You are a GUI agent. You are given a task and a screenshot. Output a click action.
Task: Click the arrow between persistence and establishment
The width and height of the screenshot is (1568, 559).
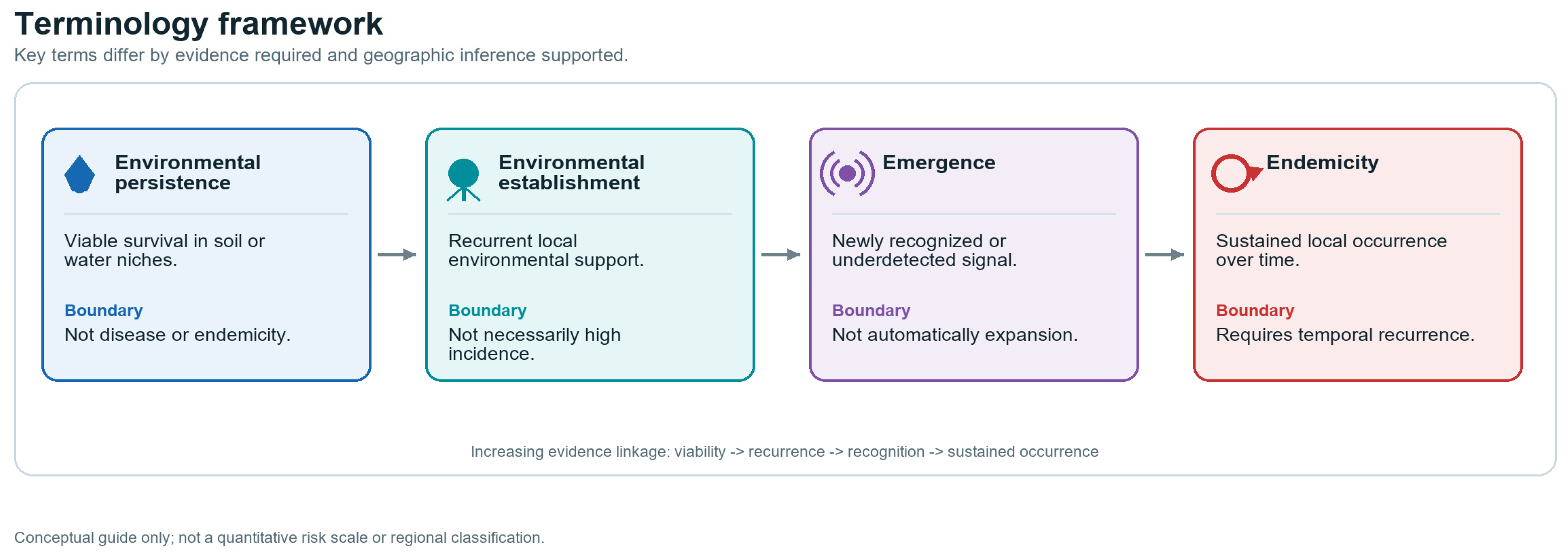pyautogui.click(x=397, y=254)
